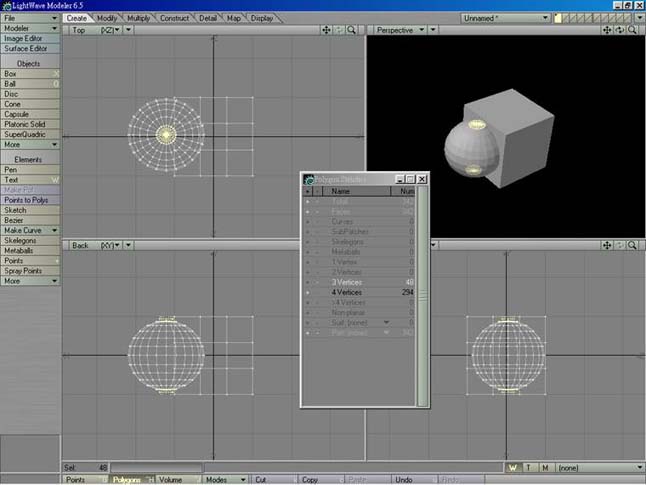Click the rotate icon in the bottom-right viewport
Screen dimensions: 646x485
[620, 246]
